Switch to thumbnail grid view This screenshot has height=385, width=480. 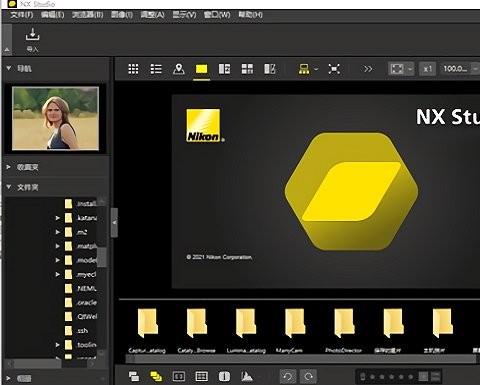pyautogui.click(x=133, y=69)
